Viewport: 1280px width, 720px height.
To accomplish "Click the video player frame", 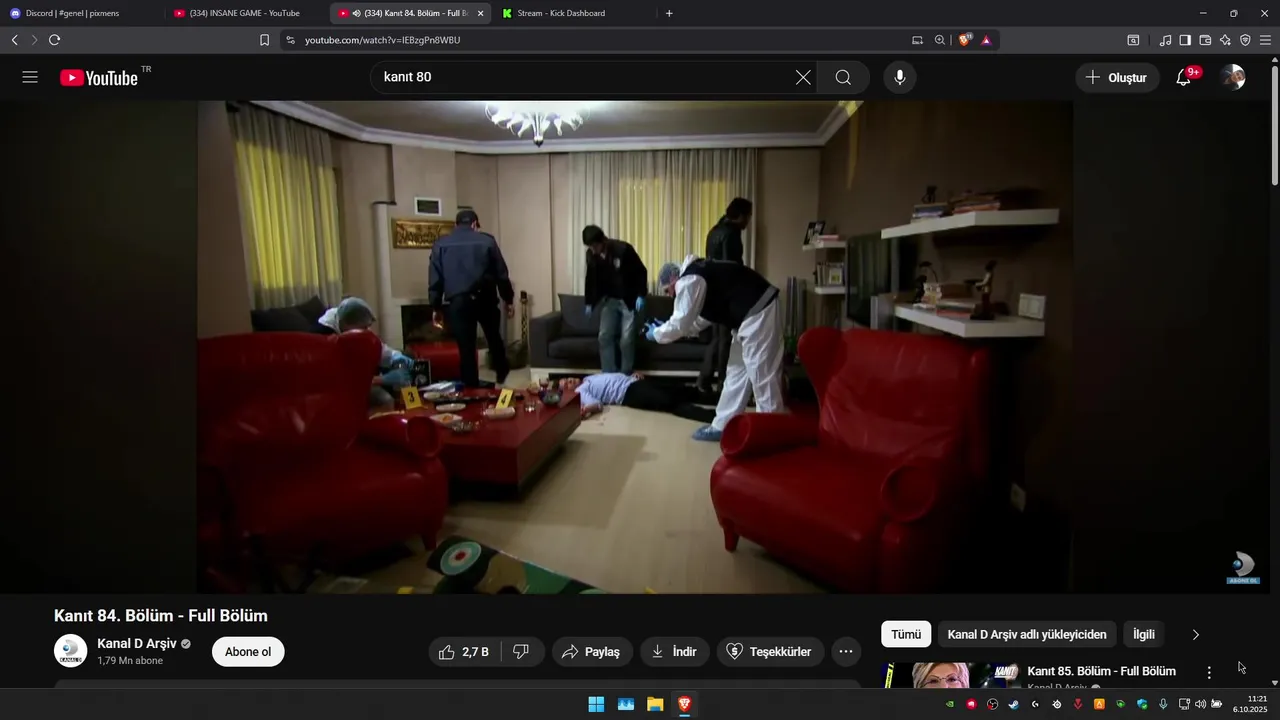I will coord(635,346).
